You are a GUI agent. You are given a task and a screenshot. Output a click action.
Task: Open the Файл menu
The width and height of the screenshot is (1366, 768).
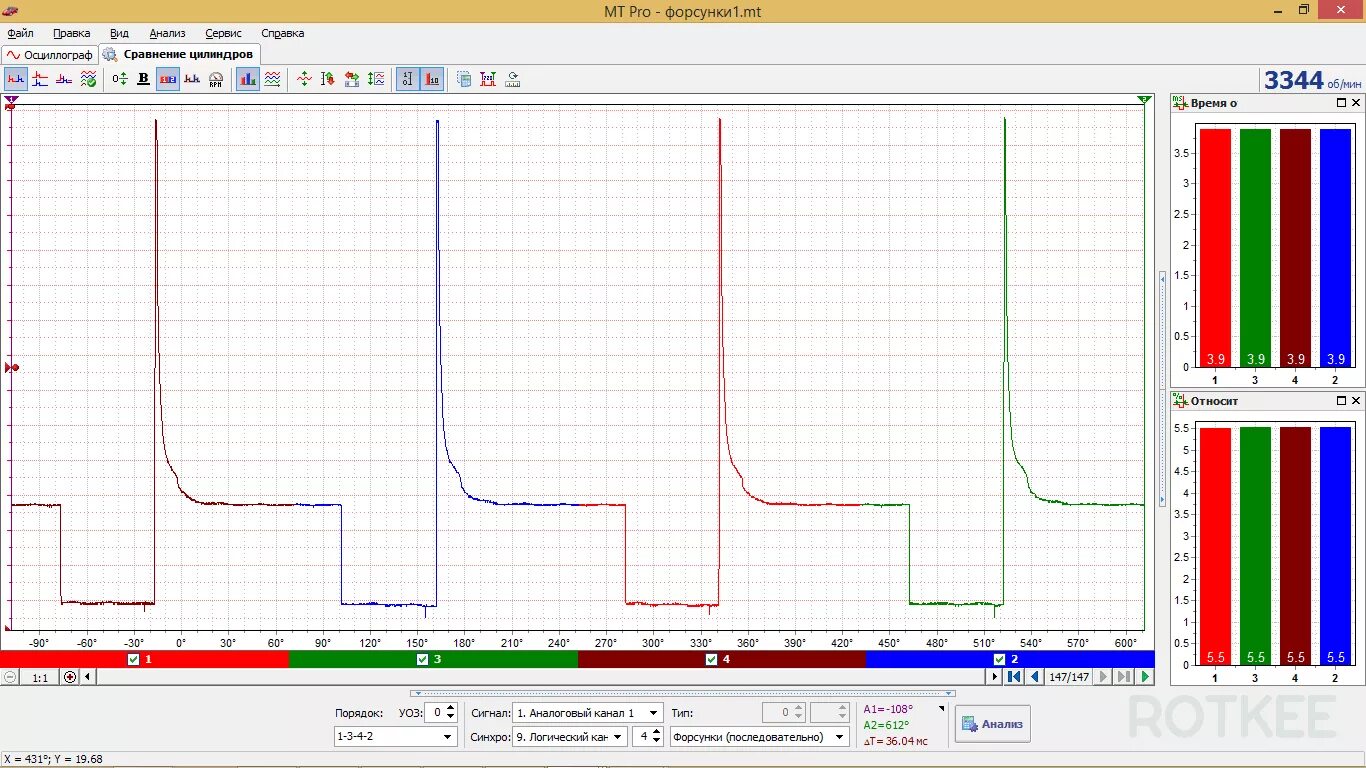(x=20, y=33)
